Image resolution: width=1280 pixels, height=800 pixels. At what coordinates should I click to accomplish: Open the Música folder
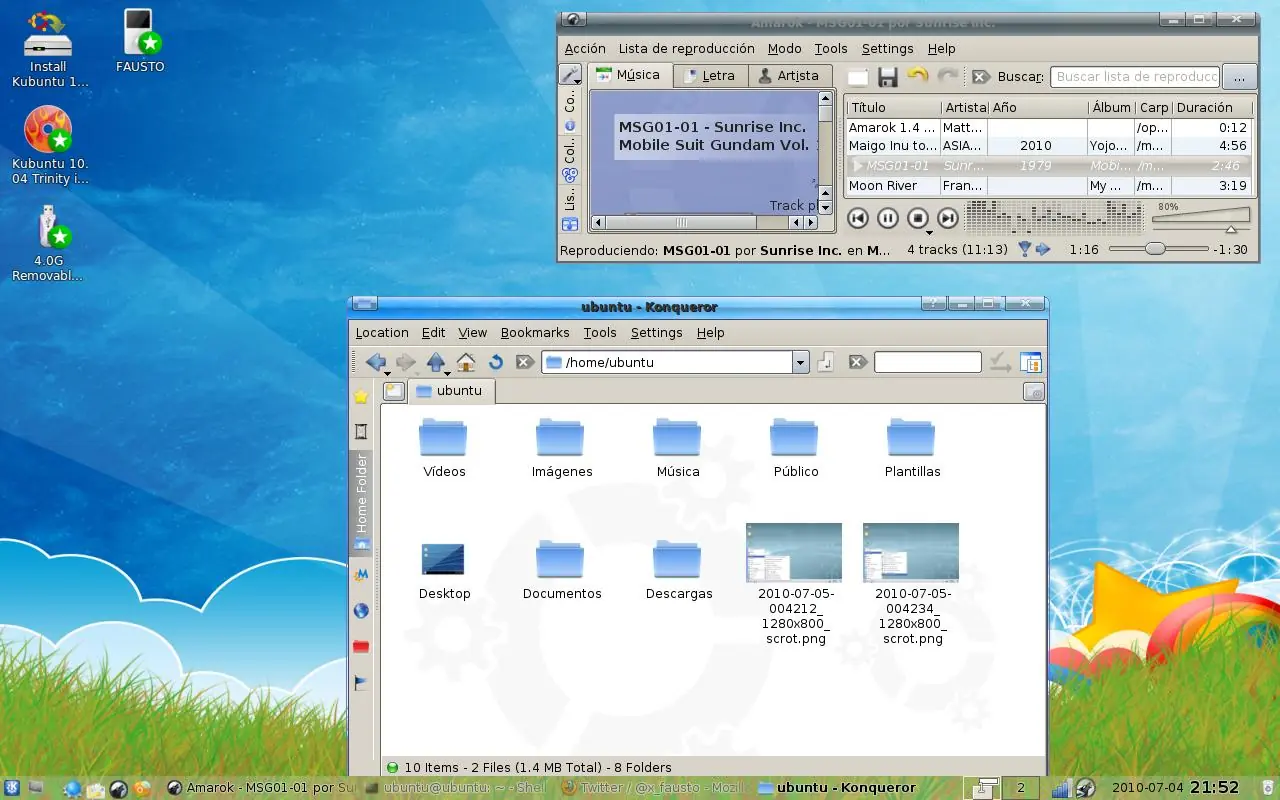point(678,447)
